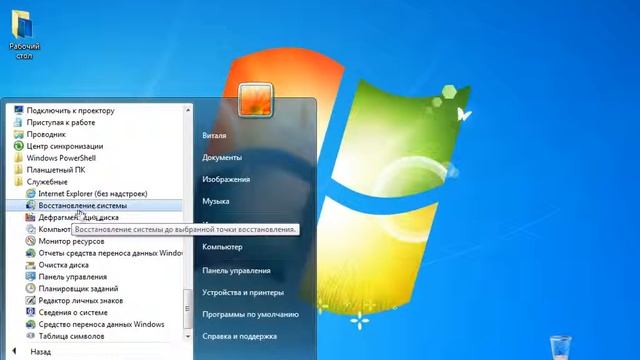Open Музыка in Start menu
Viewport: 640px width, 360px height.
(216, 201)
